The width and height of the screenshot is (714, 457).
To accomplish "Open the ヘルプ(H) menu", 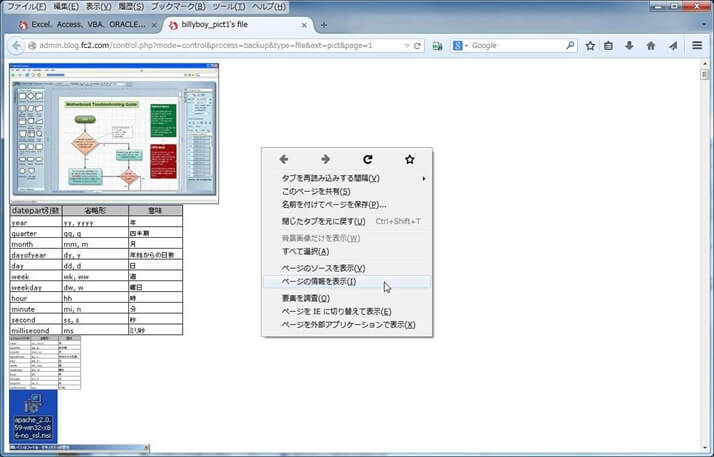I will pyautogui.click(x=269, y=7).
